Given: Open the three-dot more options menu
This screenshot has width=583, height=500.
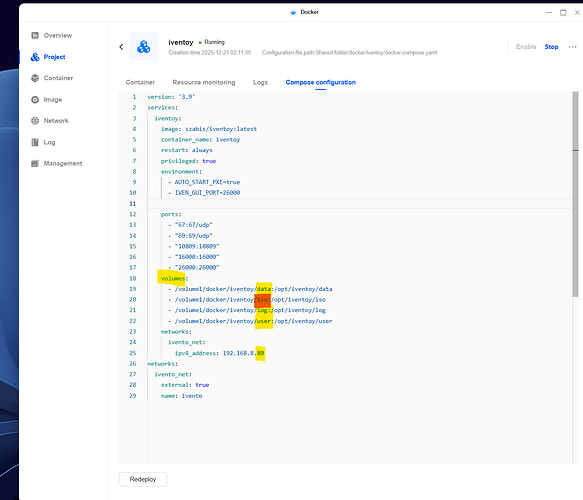Looking at the screenshot, I should [x=572, y=47].
